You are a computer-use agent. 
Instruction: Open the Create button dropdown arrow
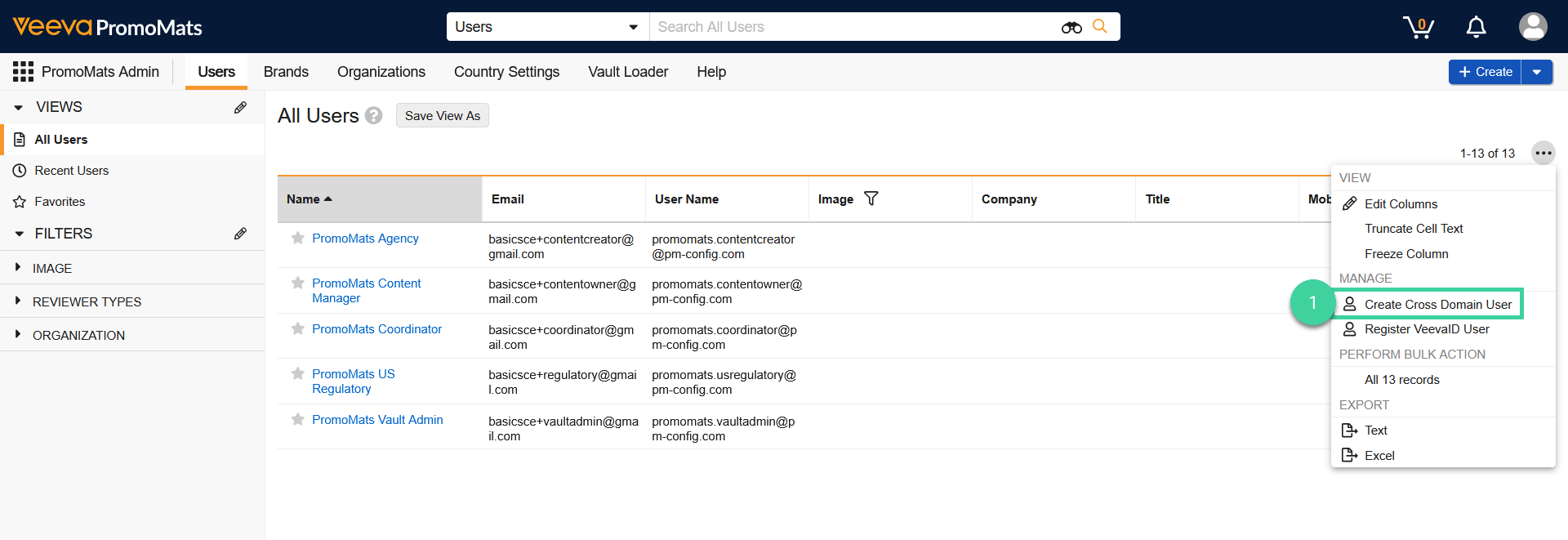(1537, 72)
